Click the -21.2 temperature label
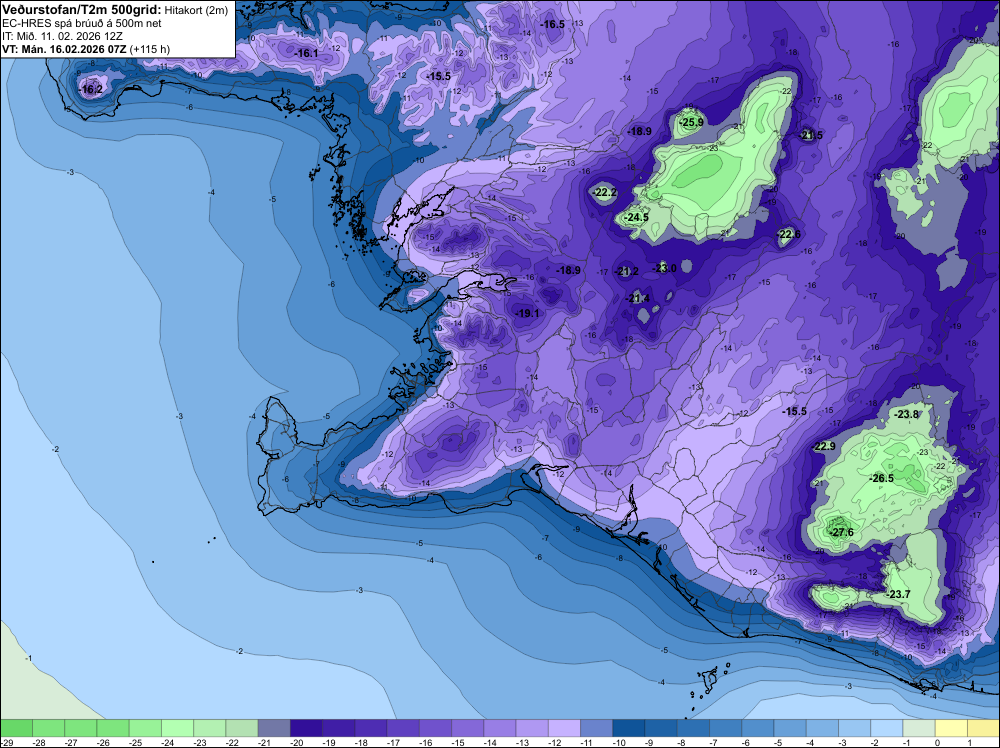This screenshot has height=748, width=1000. 626,272
